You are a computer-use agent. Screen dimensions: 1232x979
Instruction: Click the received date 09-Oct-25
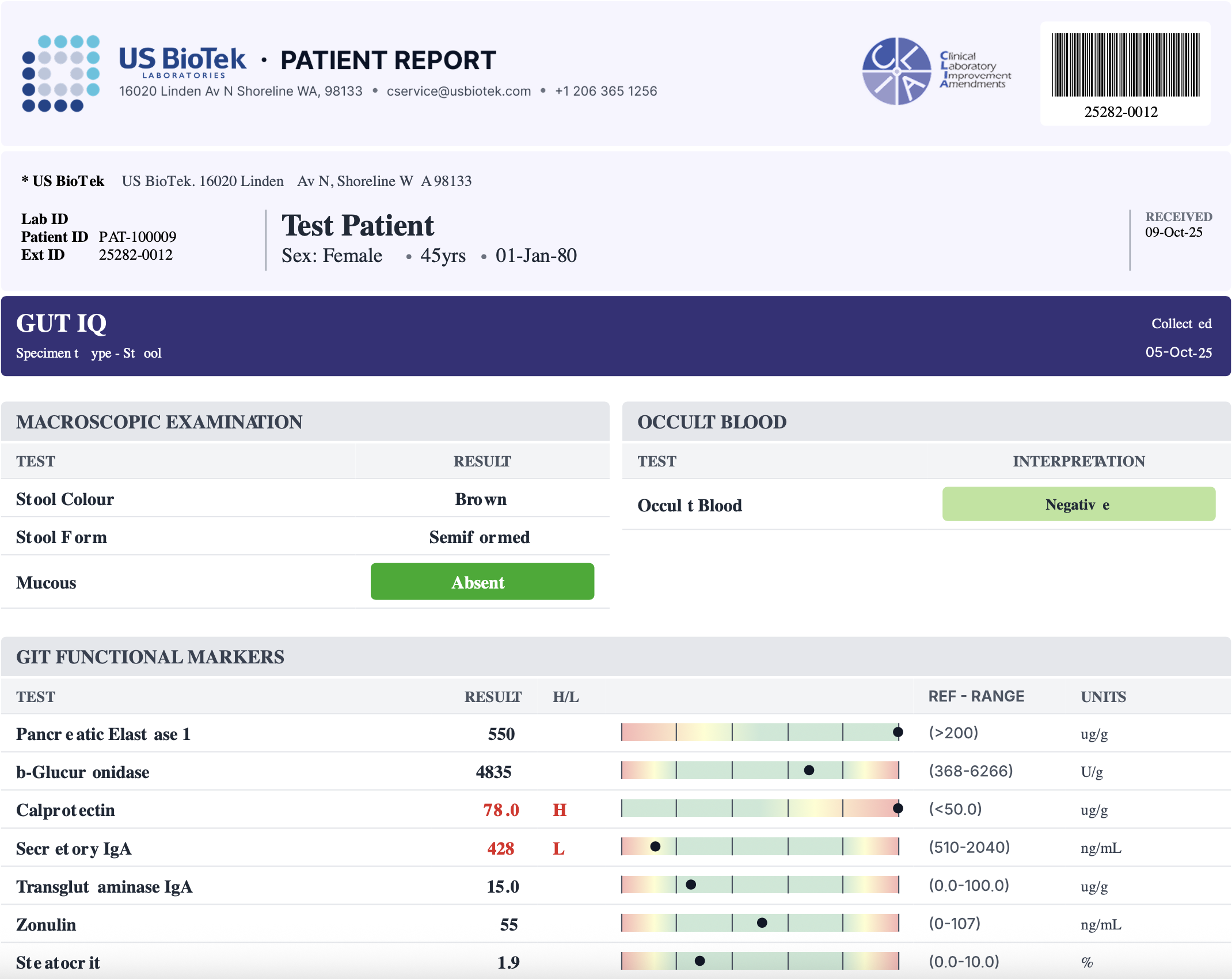[1174, 232]
